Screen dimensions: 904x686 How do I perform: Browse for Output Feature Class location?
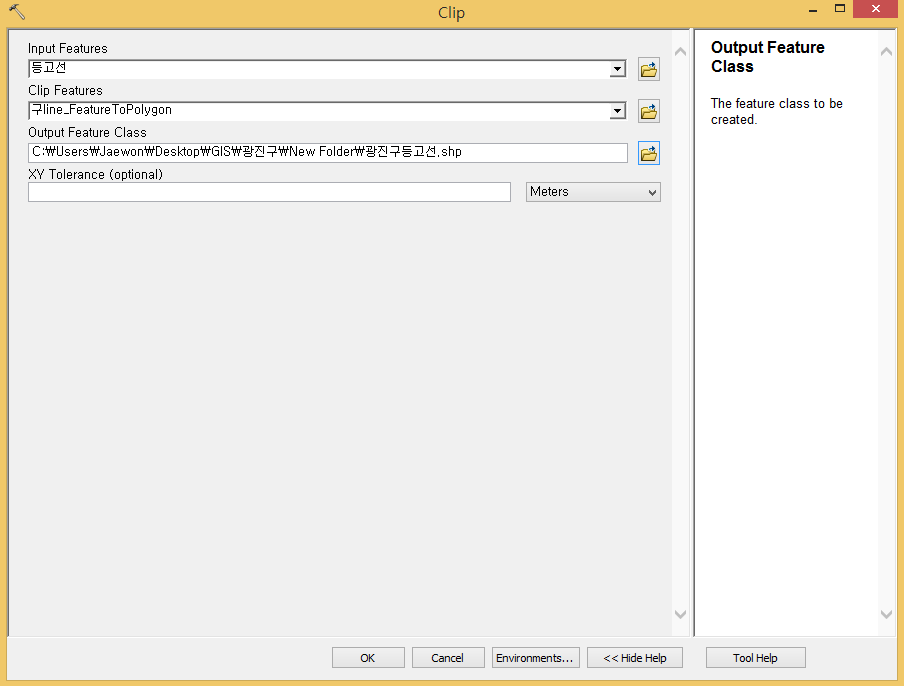point(649,153)
